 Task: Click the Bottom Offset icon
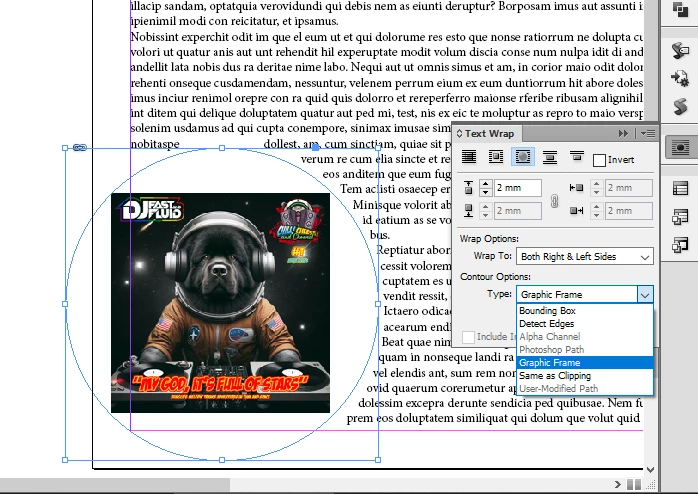point(468,211)
